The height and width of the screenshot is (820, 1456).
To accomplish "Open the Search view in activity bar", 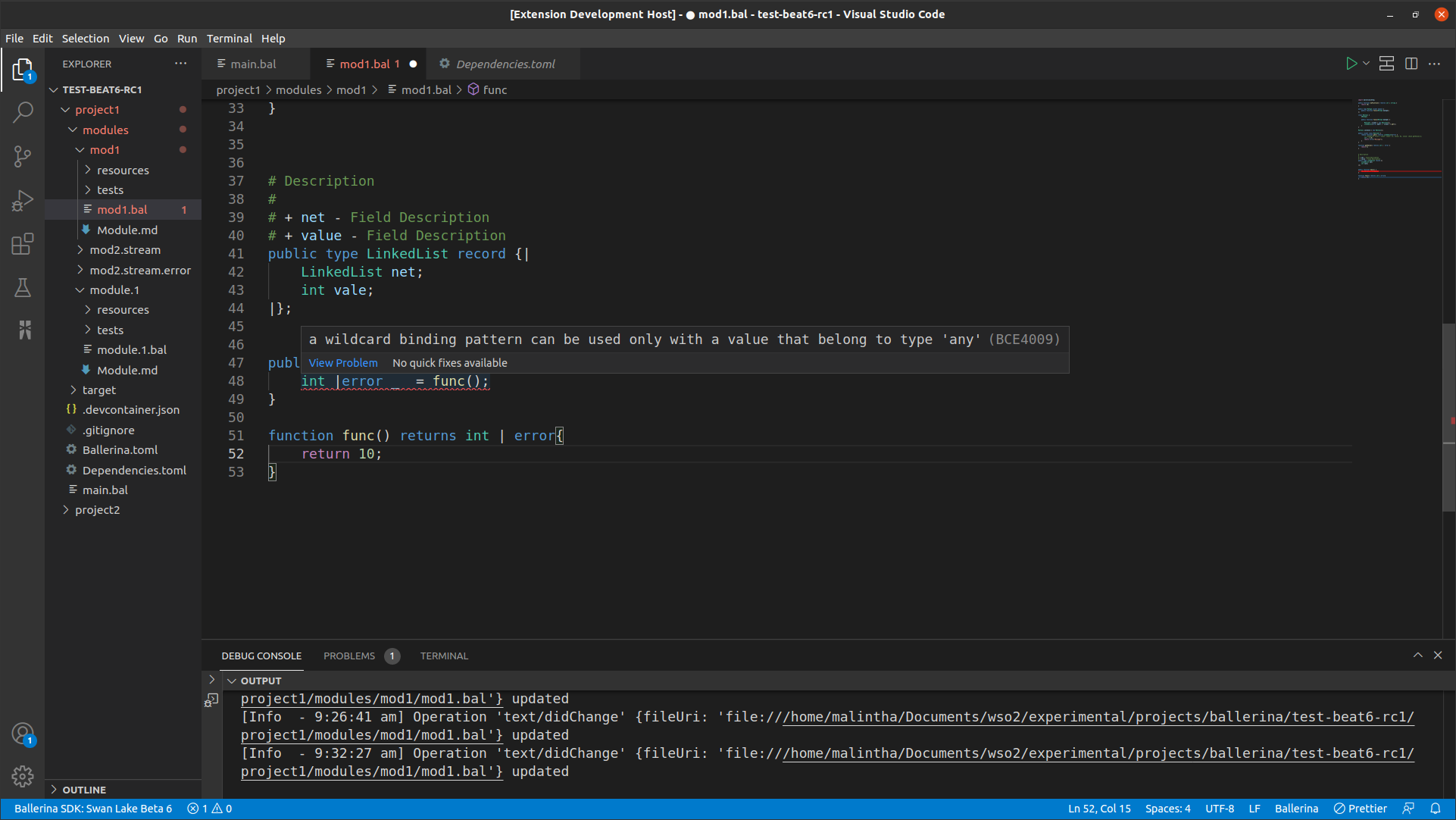I will (23, 113).
